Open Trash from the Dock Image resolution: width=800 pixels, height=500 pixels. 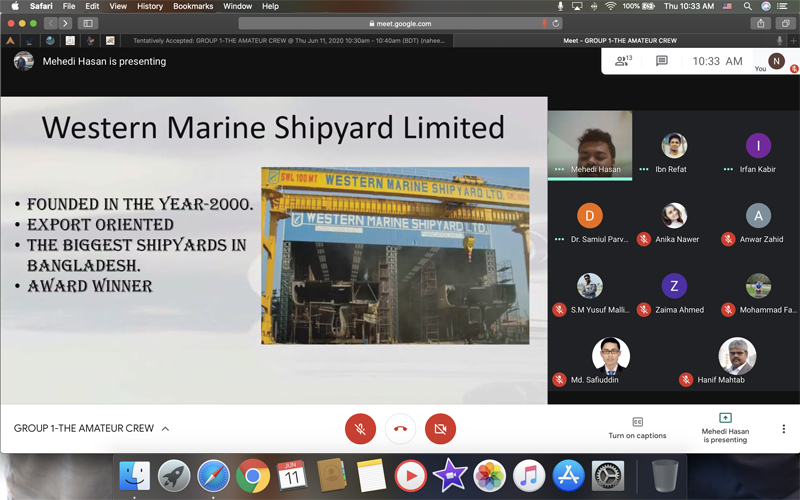click(665, 476)
